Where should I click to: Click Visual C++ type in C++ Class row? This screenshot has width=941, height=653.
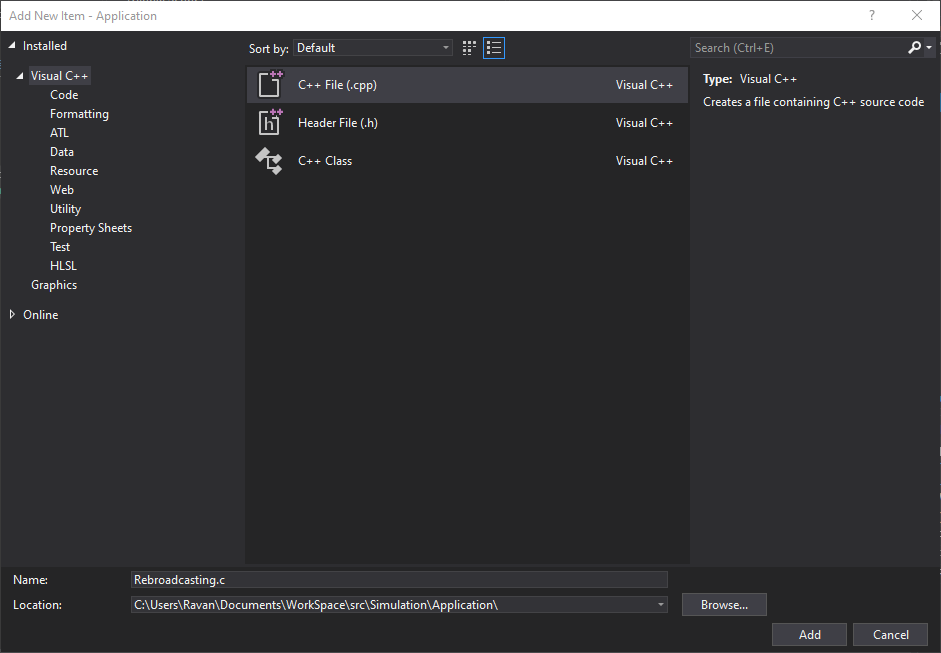[x=644, y=161]
